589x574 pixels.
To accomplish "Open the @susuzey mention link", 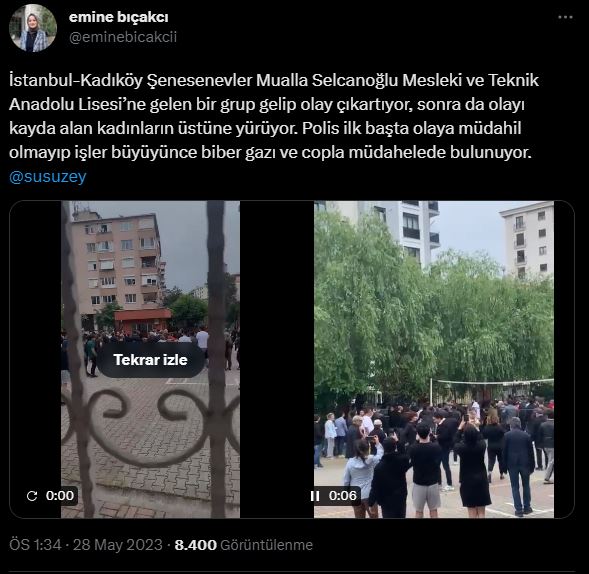I will pyautogui.click(x=48, y=177).
